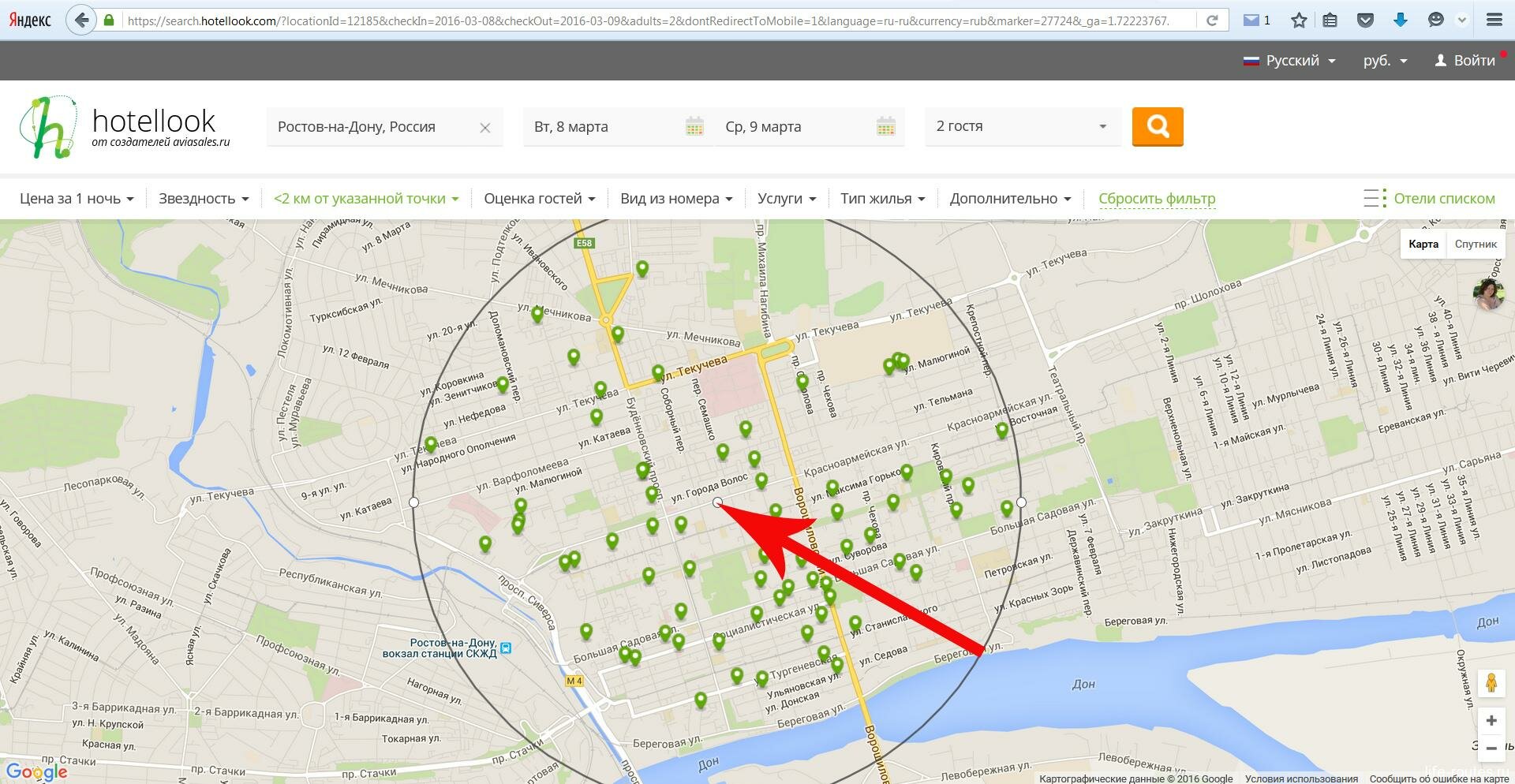
Task: Open the Услуги filter menu
Action: [787, 199]
